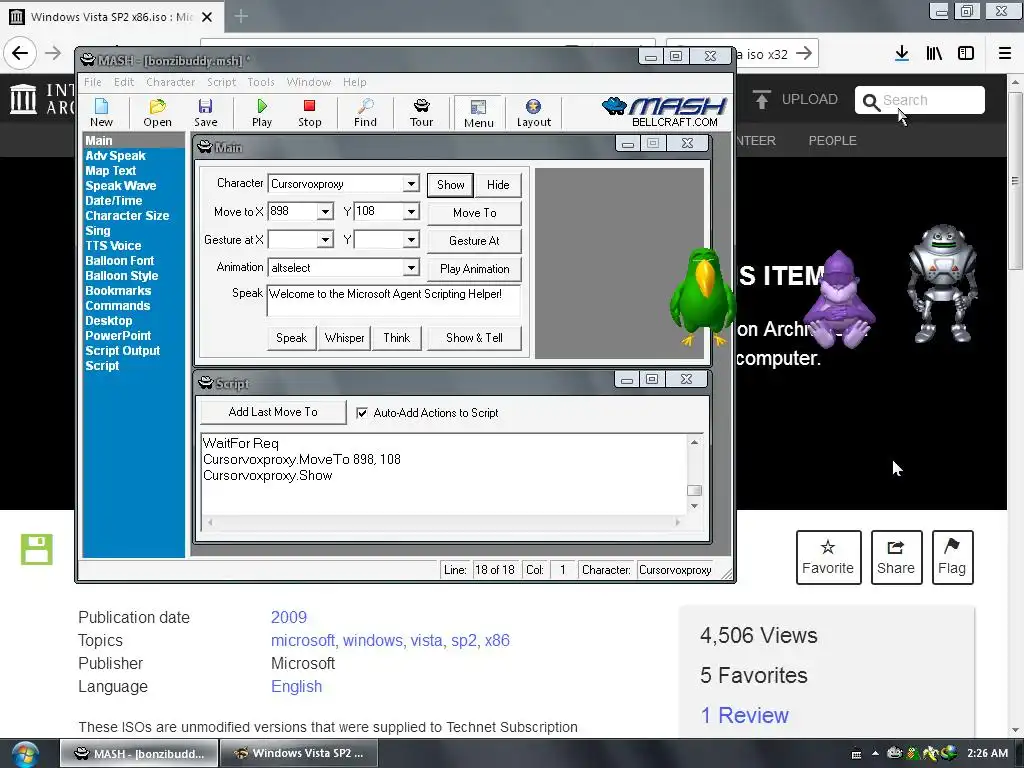Click the Internet Archive upload arrow icon
Viewport: 1024px width, 768px height.
point(761,99)
